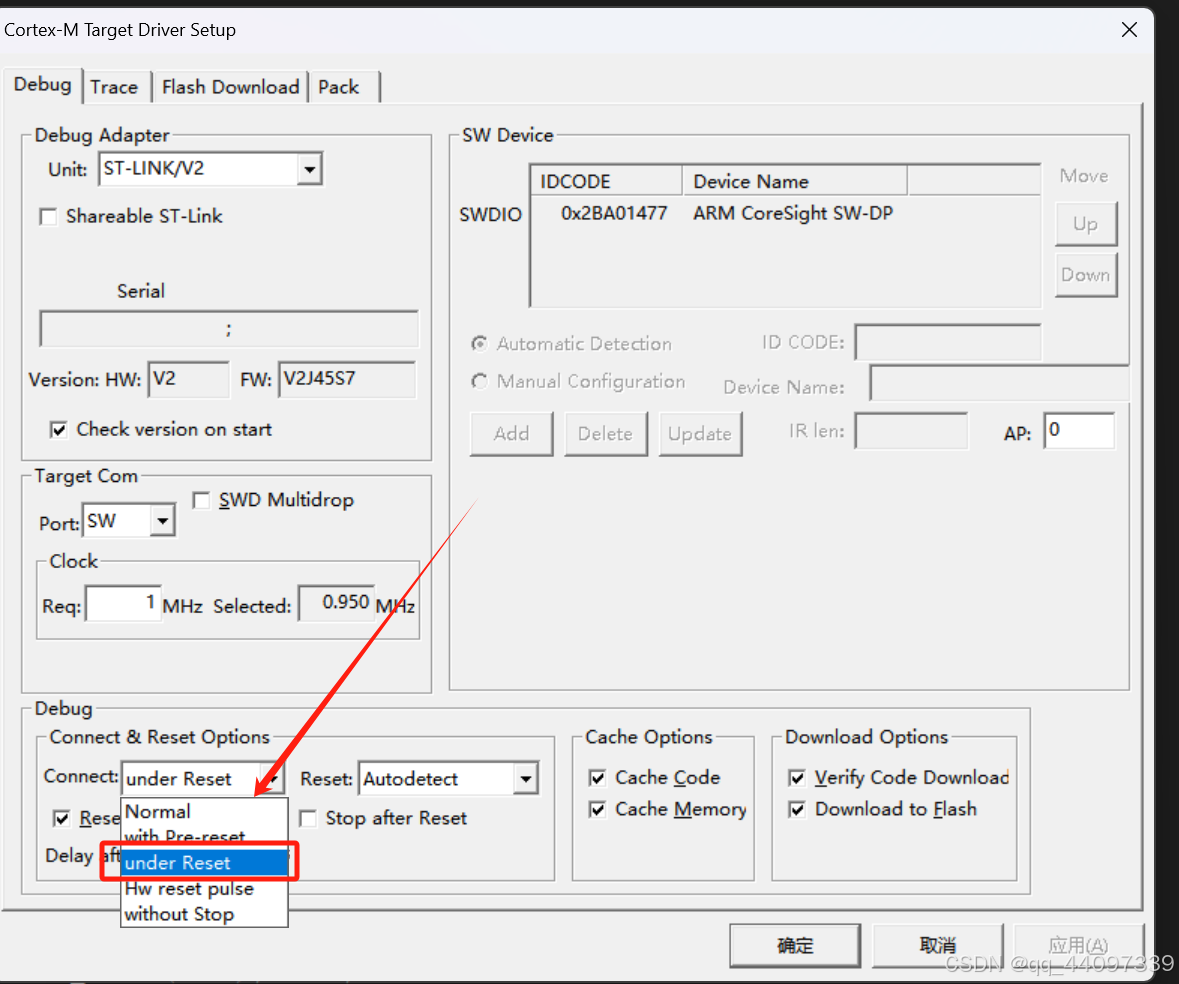Disable Verify Code Download

point(797,778)
